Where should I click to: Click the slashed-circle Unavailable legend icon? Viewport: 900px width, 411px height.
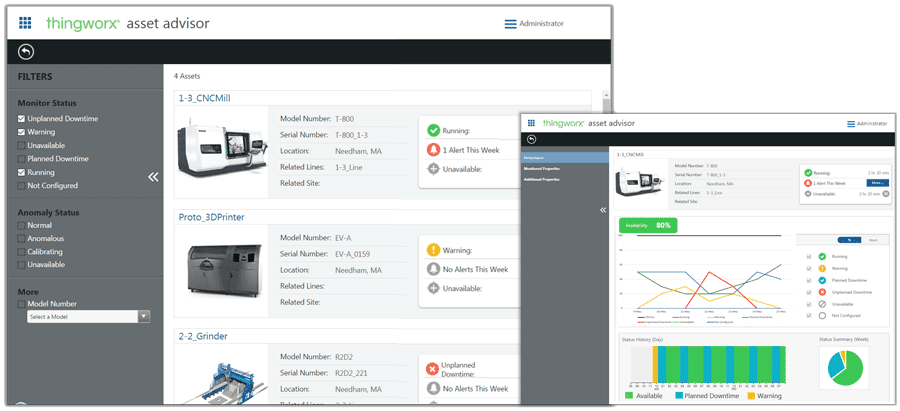822,304
